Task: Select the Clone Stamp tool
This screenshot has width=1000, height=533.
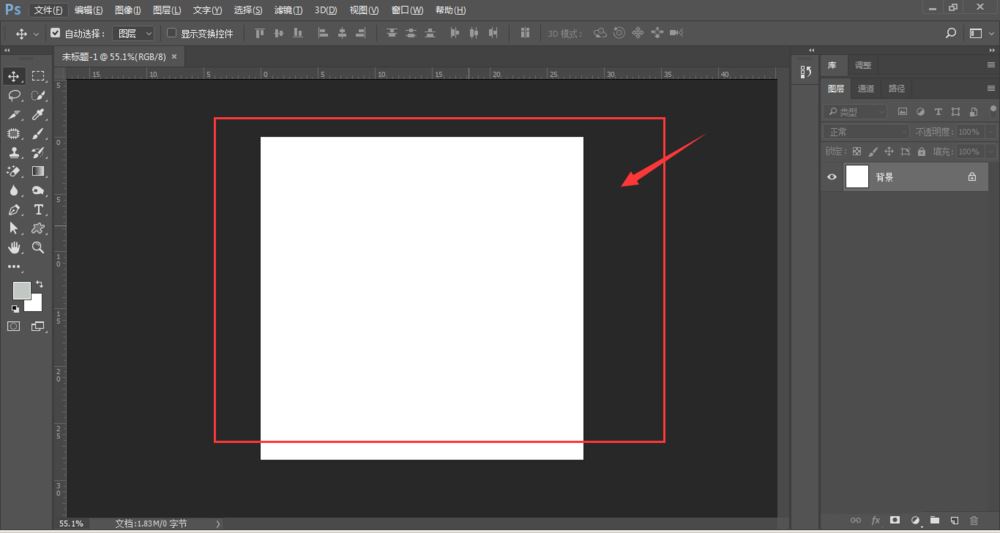Action: pos(13,153)
